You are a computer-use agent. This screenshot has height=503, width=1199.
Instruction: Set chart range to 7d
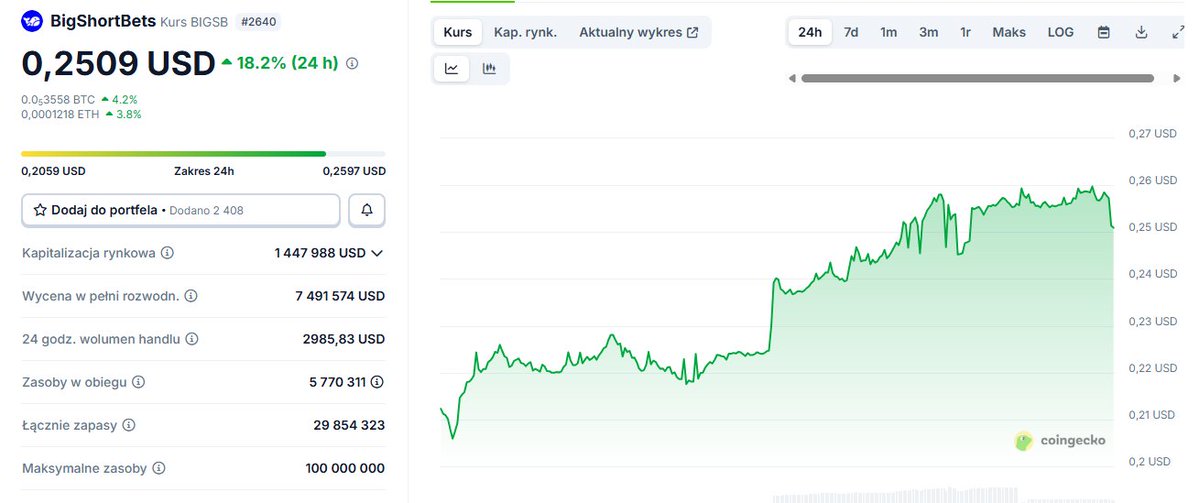click(x=851, y=32)
